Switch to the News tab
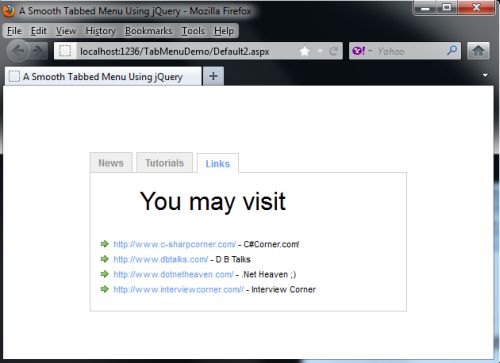 pyautogui.click(x=111, y=163)
